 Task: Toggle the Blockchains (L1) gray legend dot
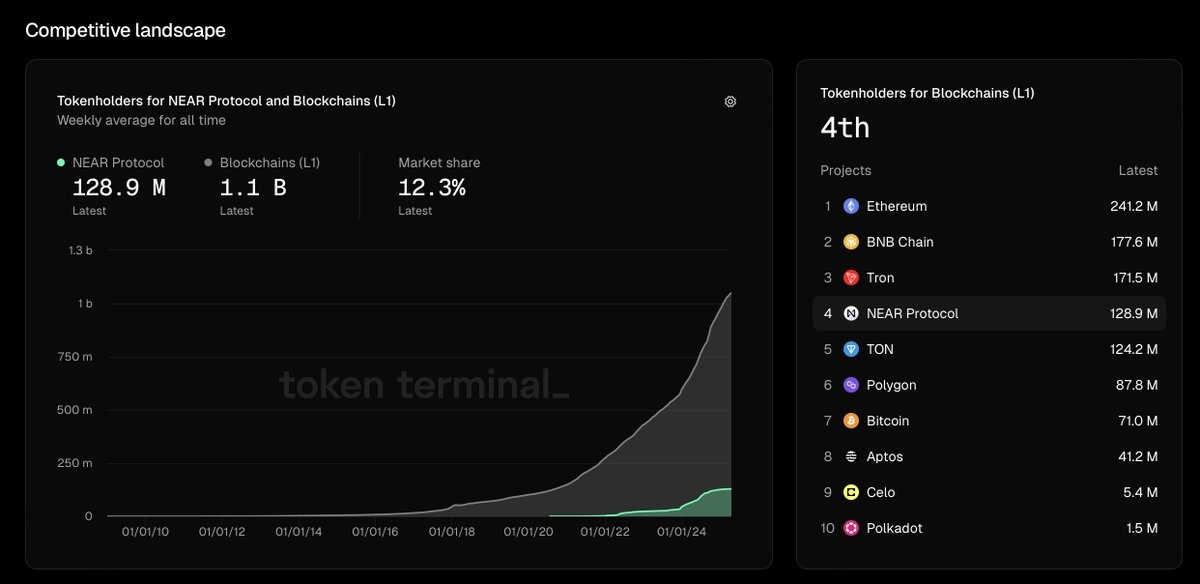(x=208, y=162)
